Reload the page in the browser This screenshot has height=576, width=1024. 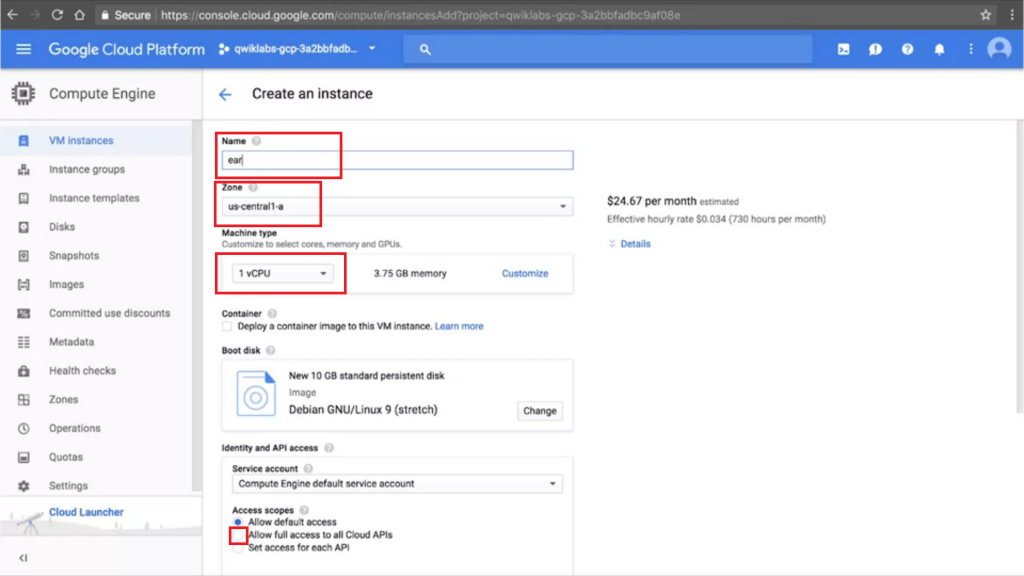pyautogui.click(x=57, y=14)
